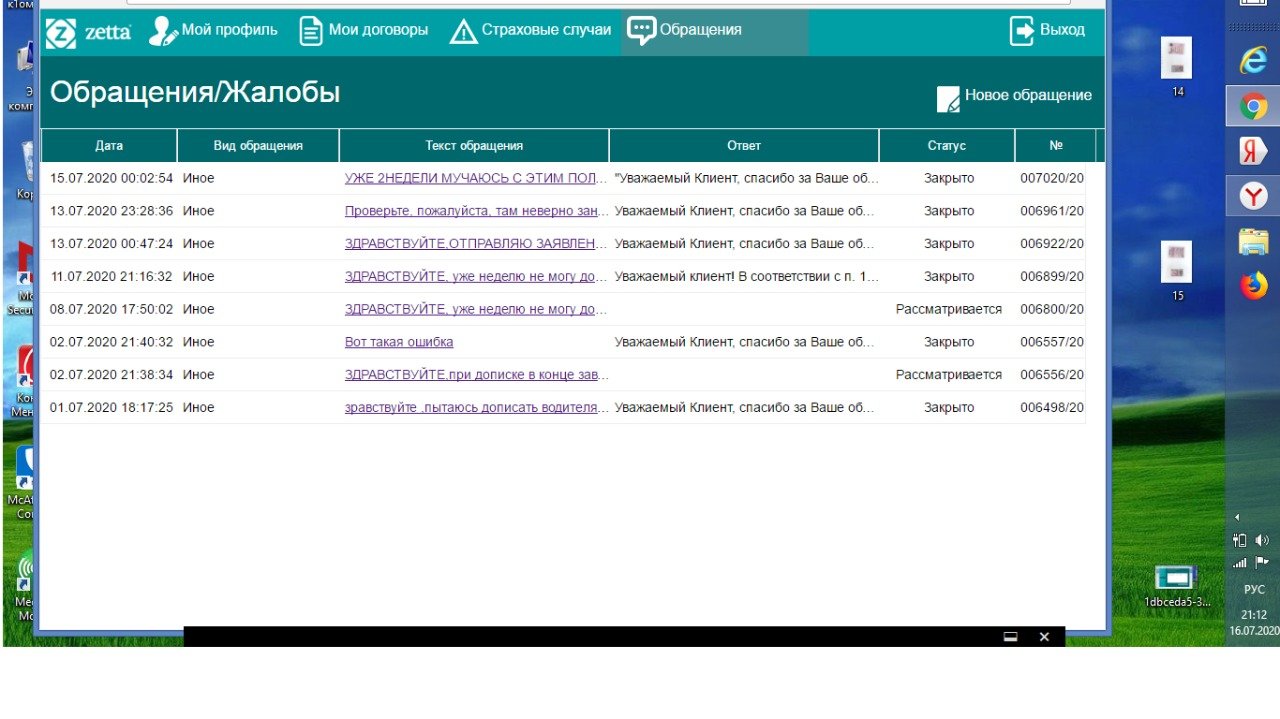Click Выход to log out
1280x719 pixels.
(x=1048, y=30)
